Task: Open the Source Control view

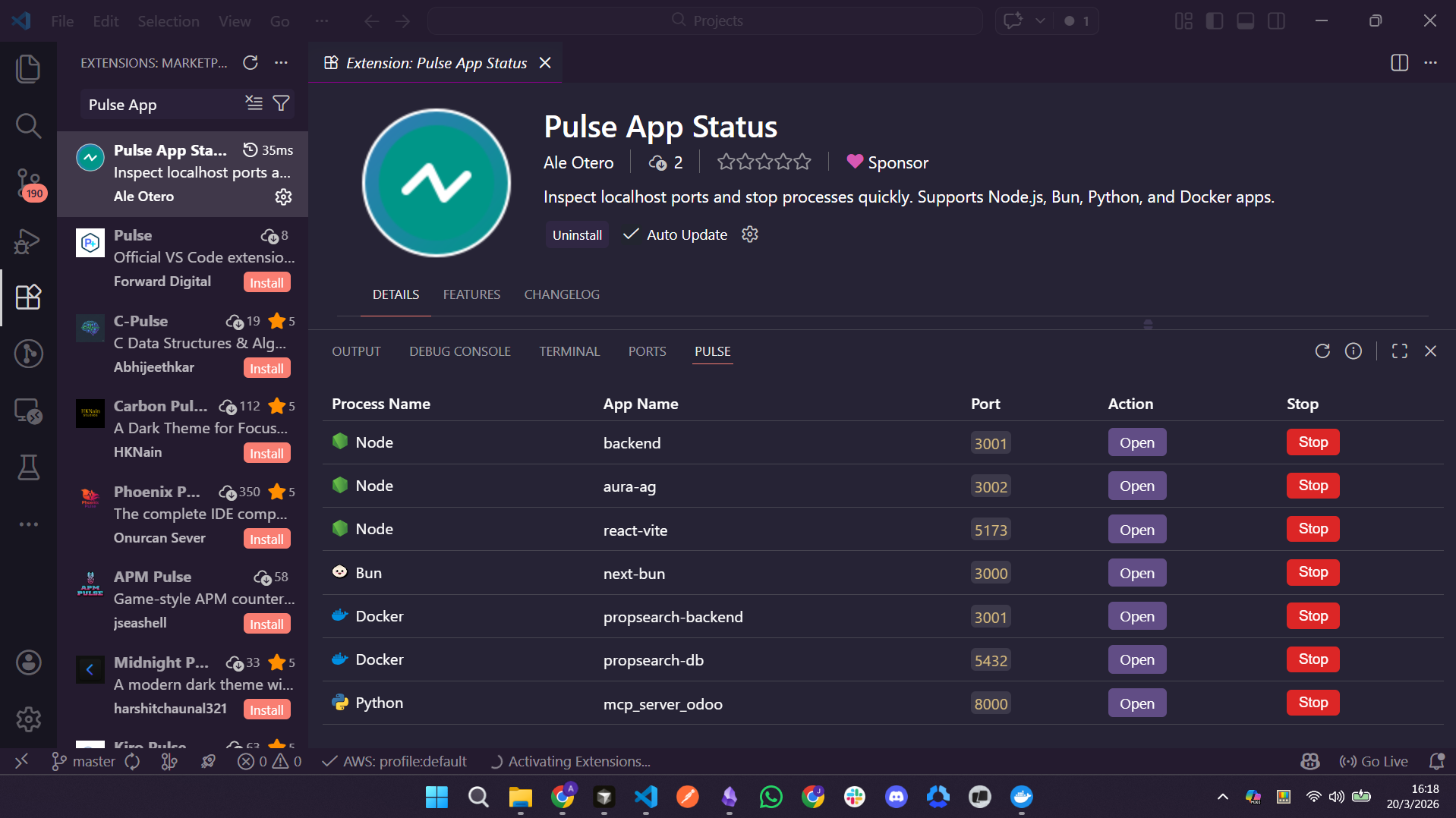Action: tap(28, 185)
